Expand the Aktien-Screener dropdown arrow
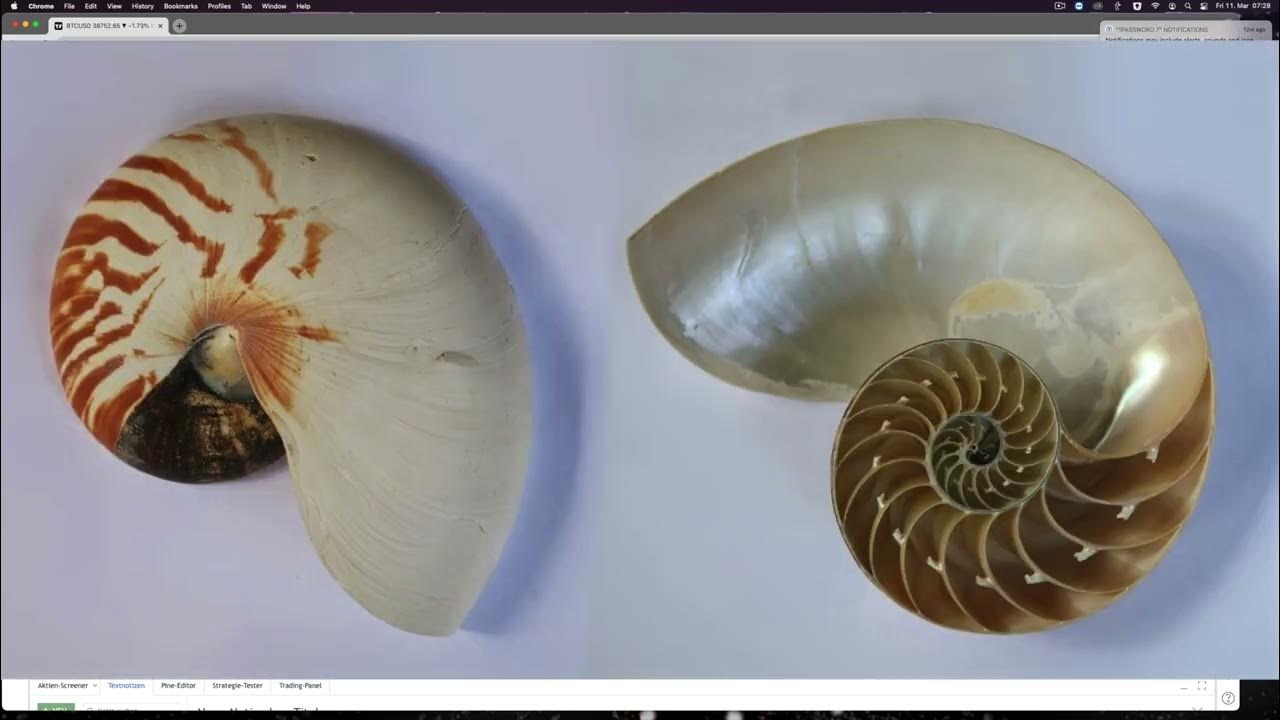The height and width of the screenshot is (720, 1280). 95,686
